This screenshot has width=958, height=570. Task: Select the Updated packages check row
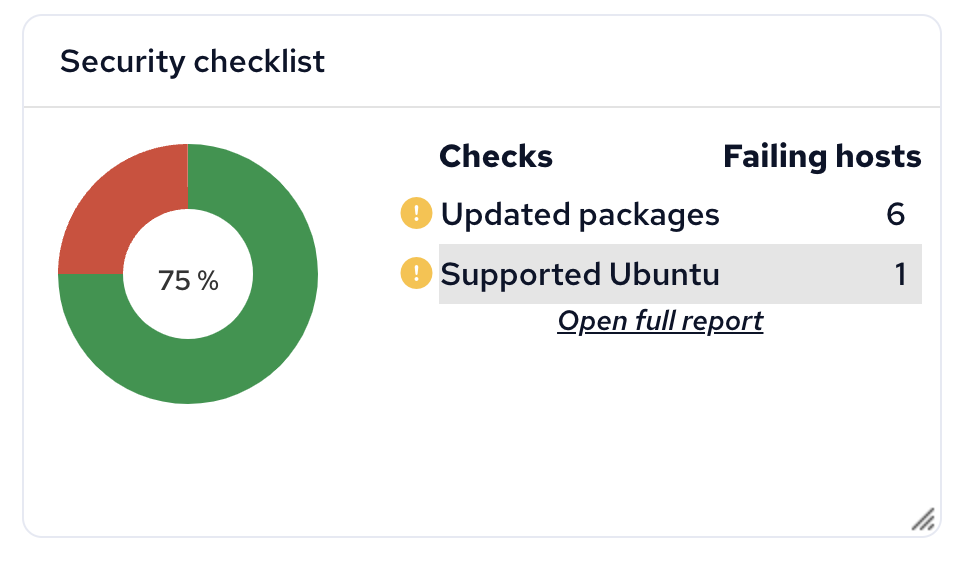(x=680, y=214)
